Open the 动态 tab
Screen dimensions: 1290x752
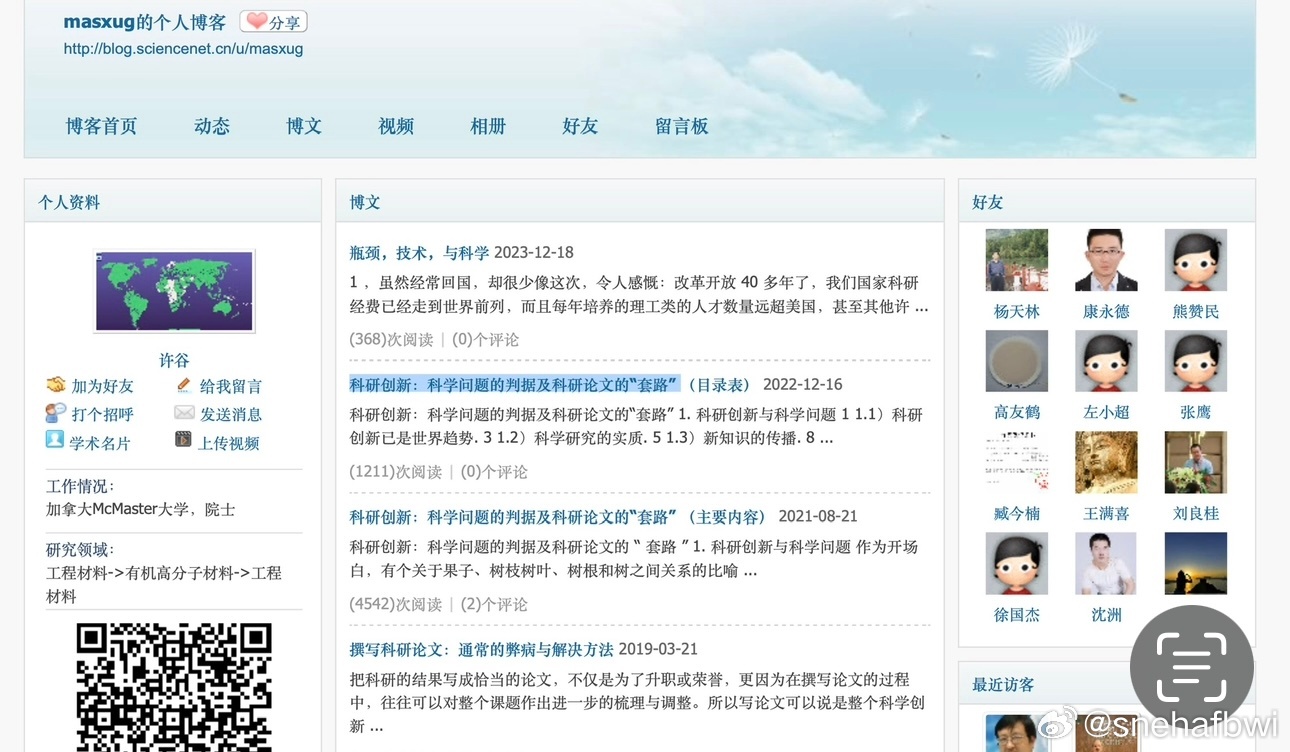tap(212, 126)
